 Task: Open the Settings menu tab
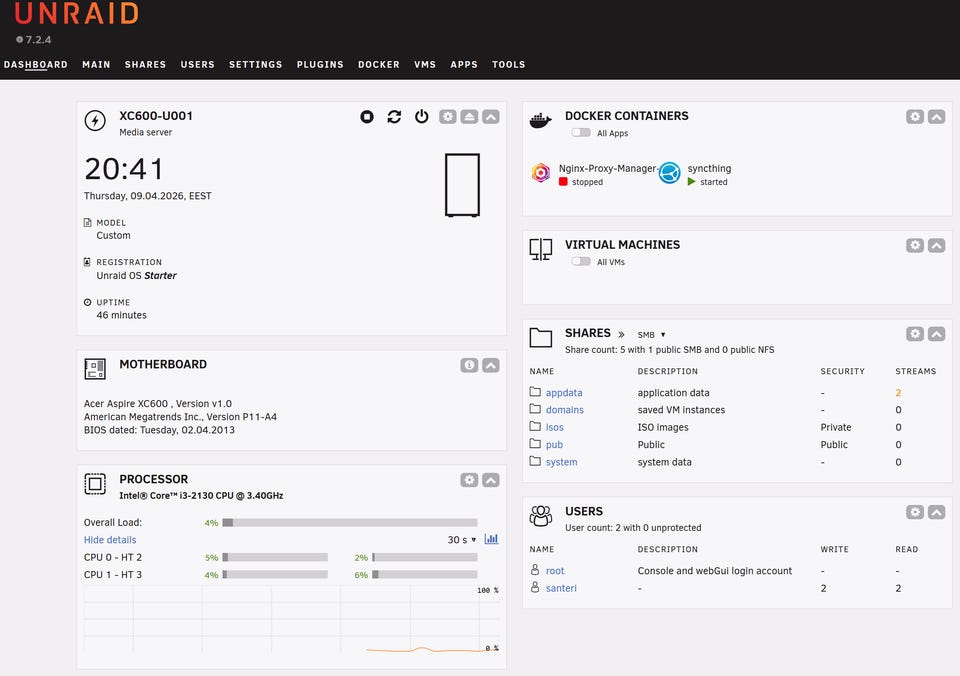click(x=255, y=64)
